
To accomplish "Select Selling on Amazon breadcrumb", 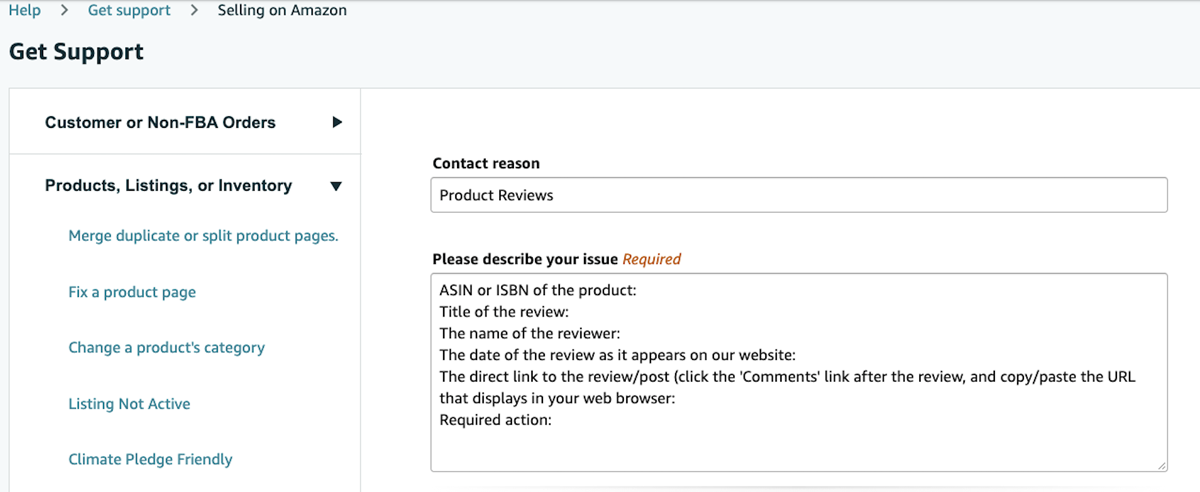I will click(282, 11).
